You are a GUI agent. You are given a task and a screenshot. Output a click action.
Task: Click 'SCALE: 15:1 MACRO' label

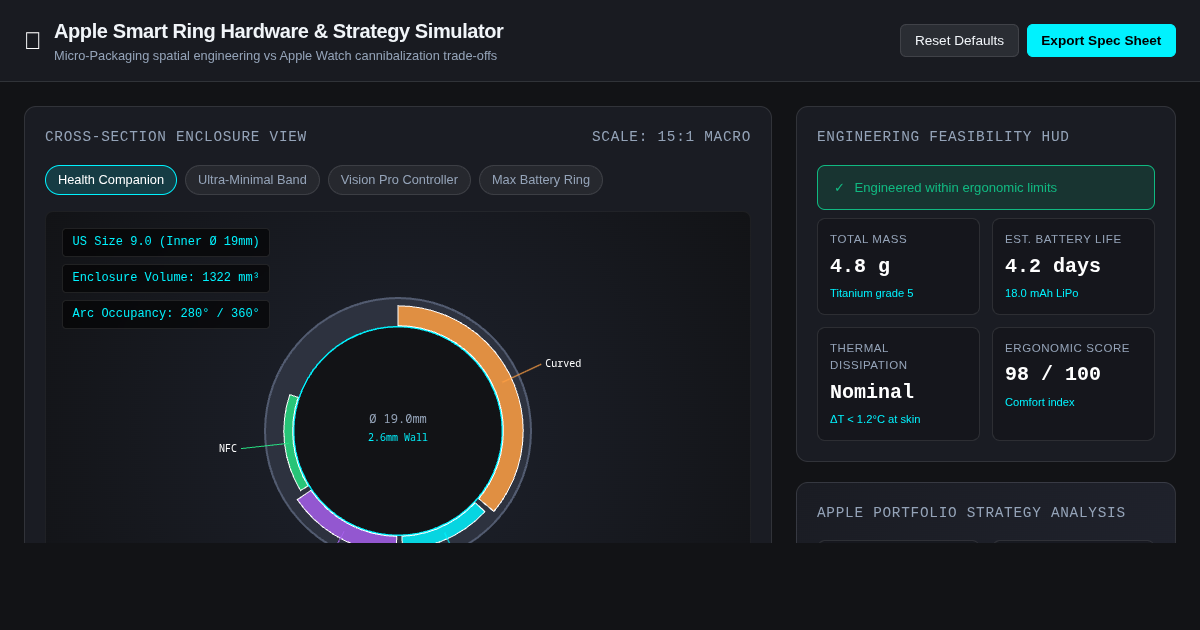coord(671,137)
